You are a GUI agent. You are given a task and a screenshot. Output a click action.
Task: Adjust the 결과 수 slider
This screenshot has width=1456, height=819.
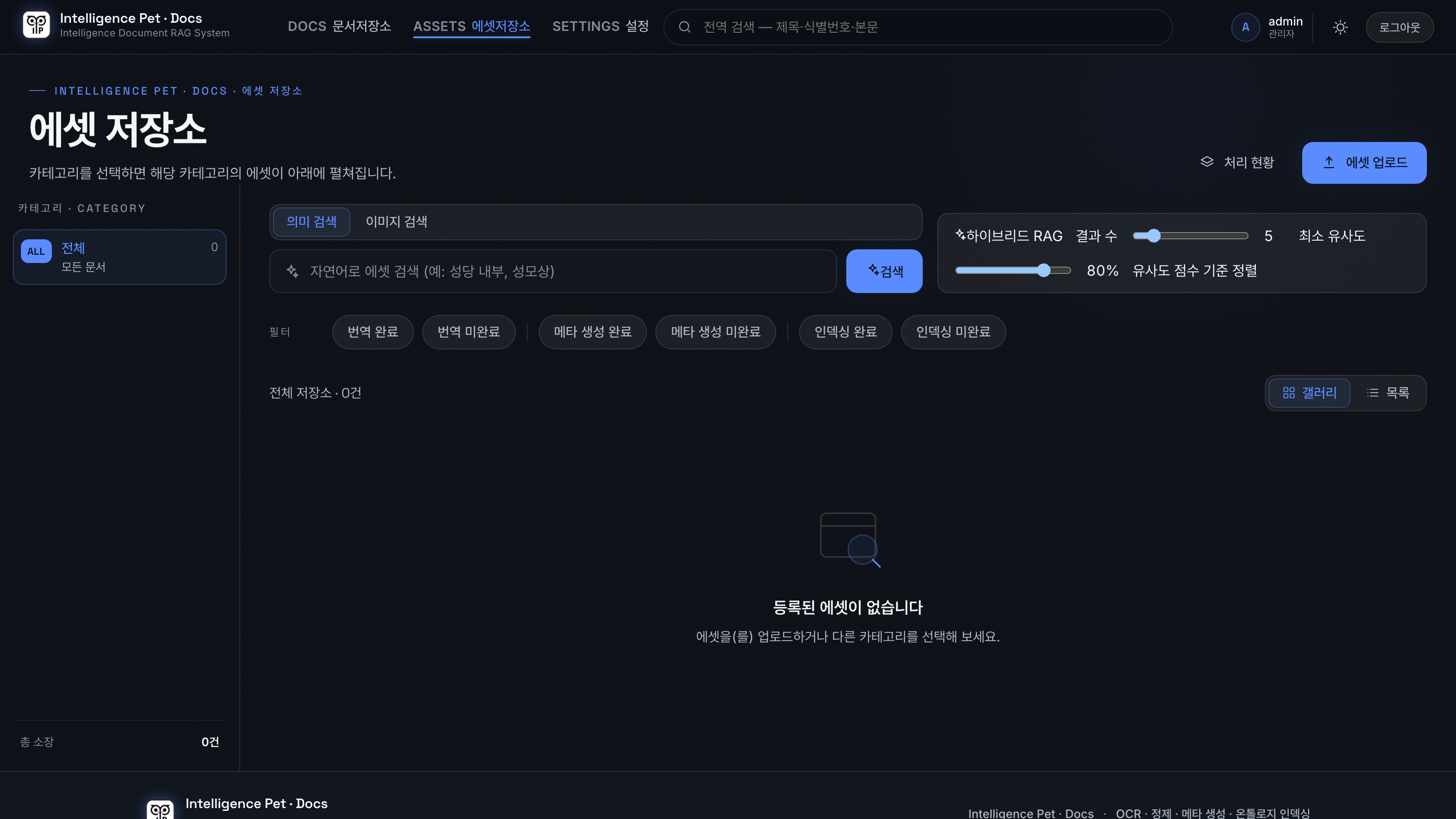(1190, 236)
